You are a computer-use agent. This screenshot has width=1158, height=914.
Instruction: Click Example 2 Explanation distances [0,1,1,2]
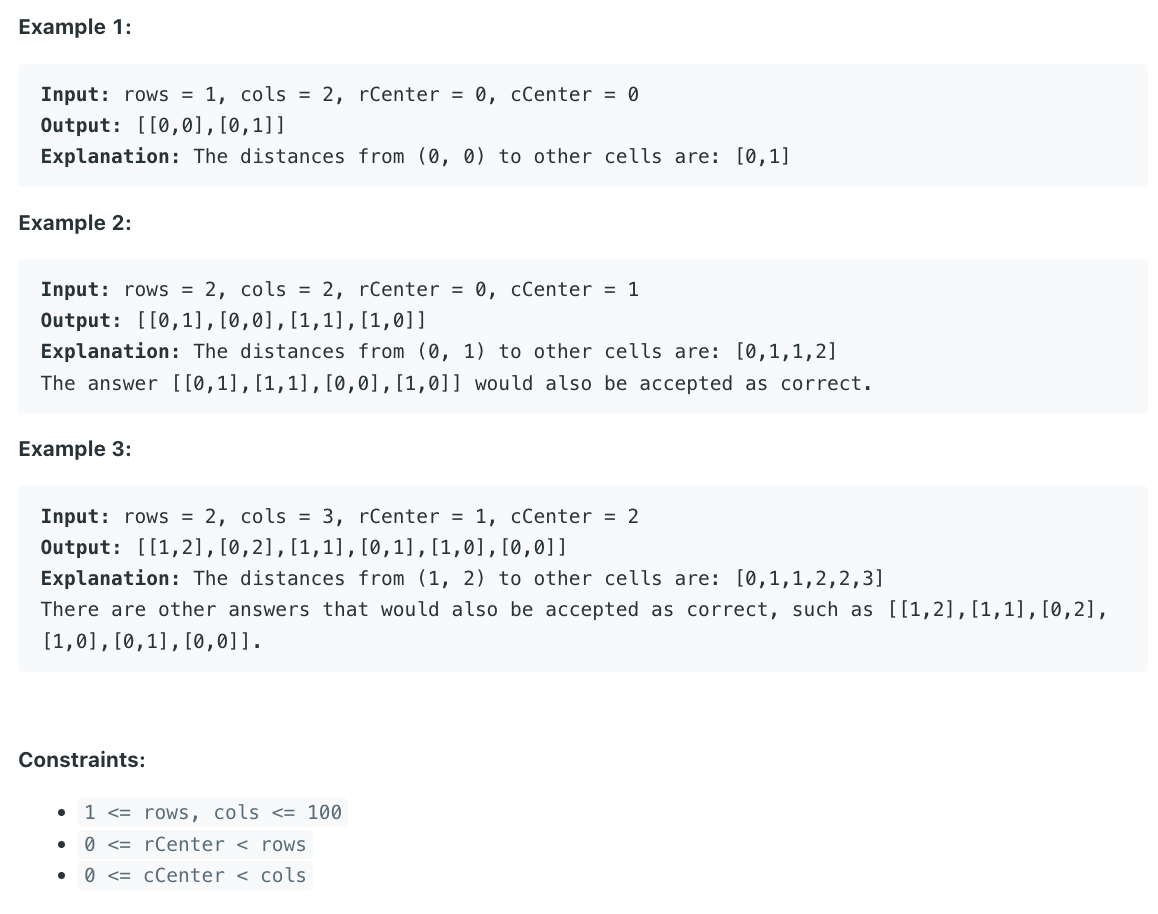tap(786, 351)
